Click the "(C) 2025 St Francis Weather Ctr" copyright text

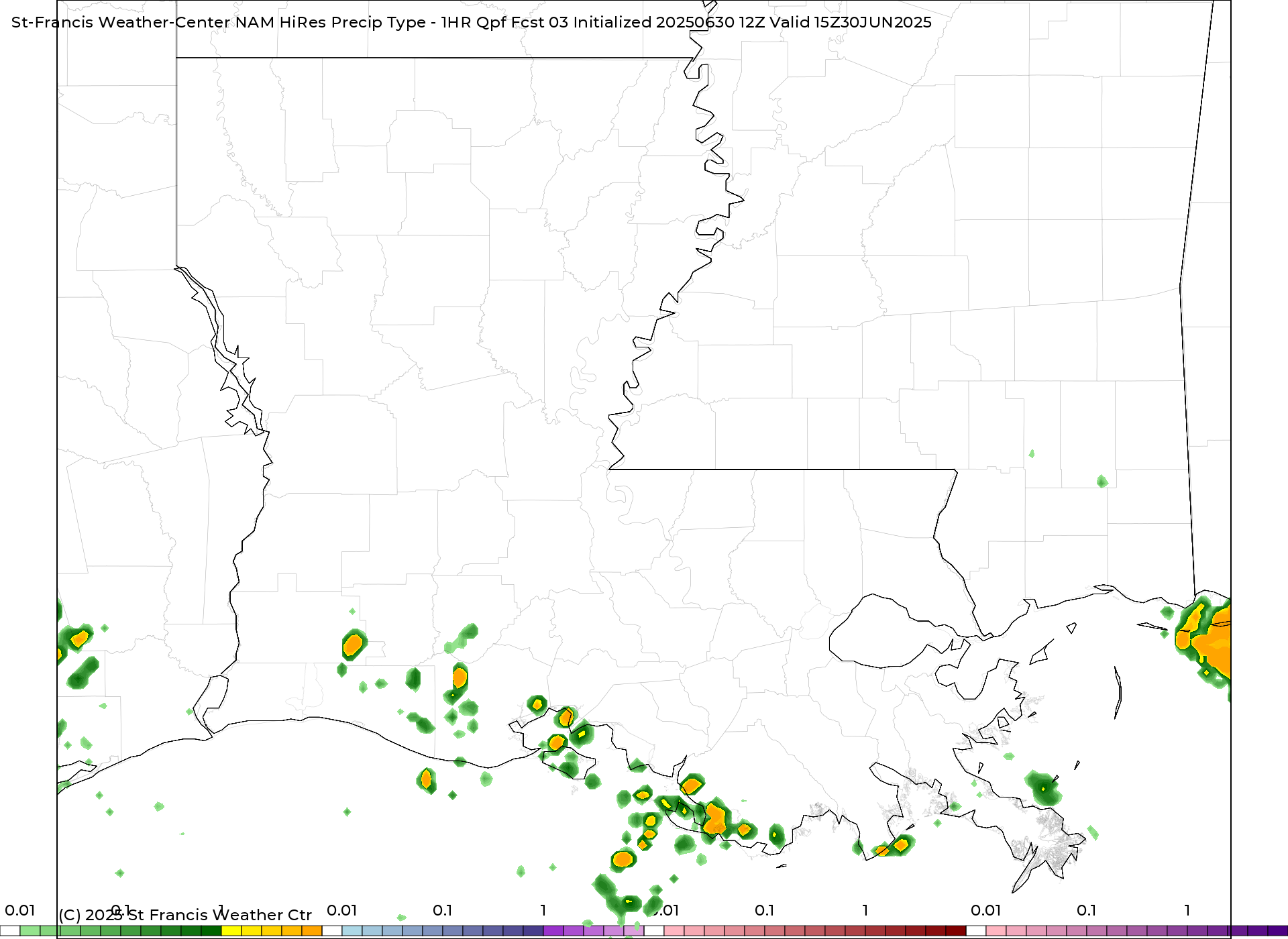pyautogui.click(x=185, y=915)
